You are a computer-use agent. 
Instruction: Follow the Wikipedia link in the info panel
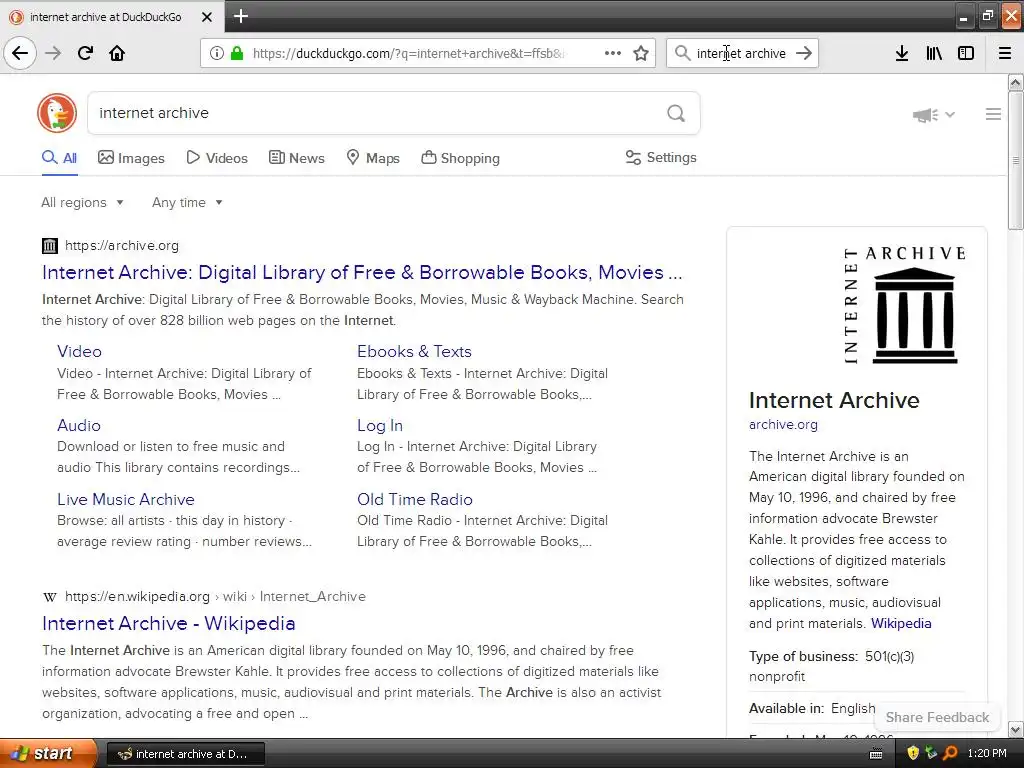pyautogui.click(x=901, y=624)
